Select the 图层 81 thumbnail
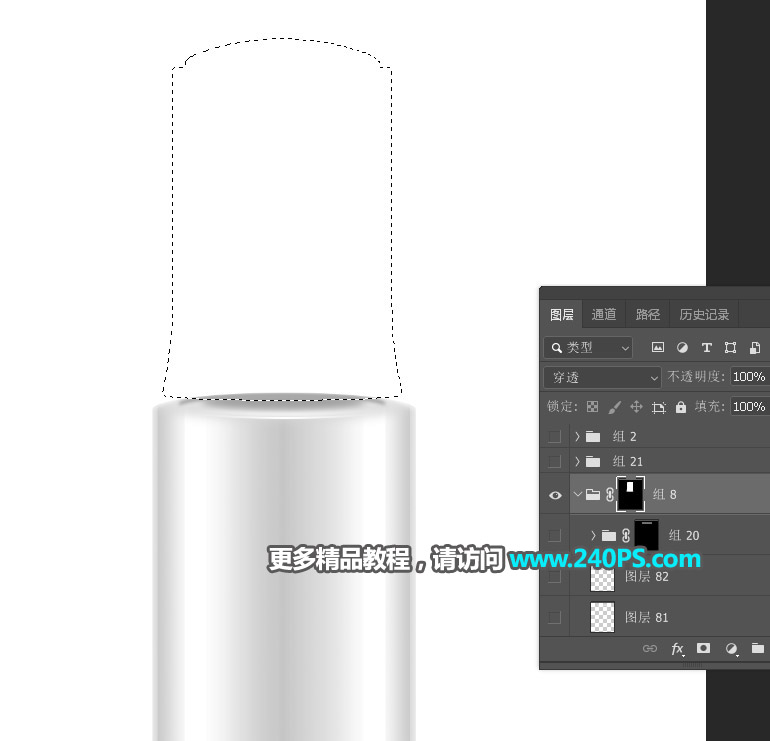The width and height of the screenshot is (770, 741). (602, 617)
